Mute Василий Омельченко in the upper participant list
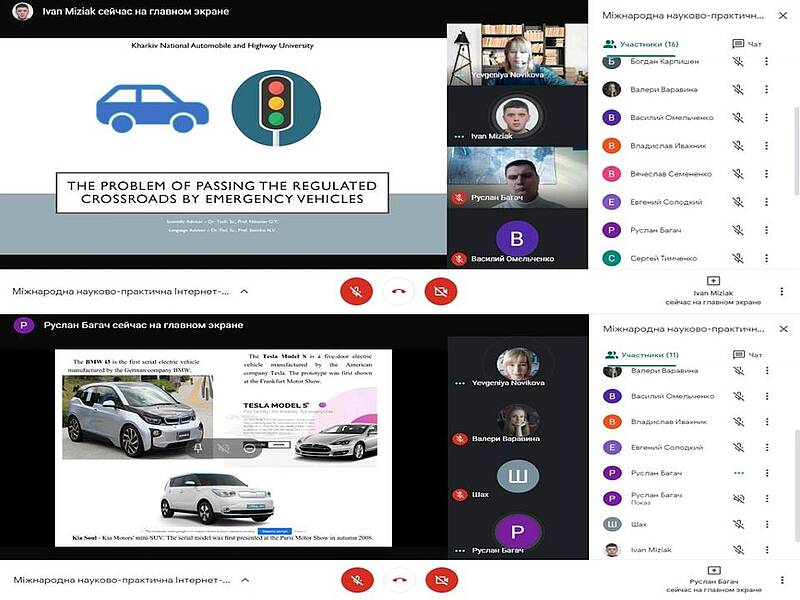The image size is (800, 600). (x=738, y=117)
